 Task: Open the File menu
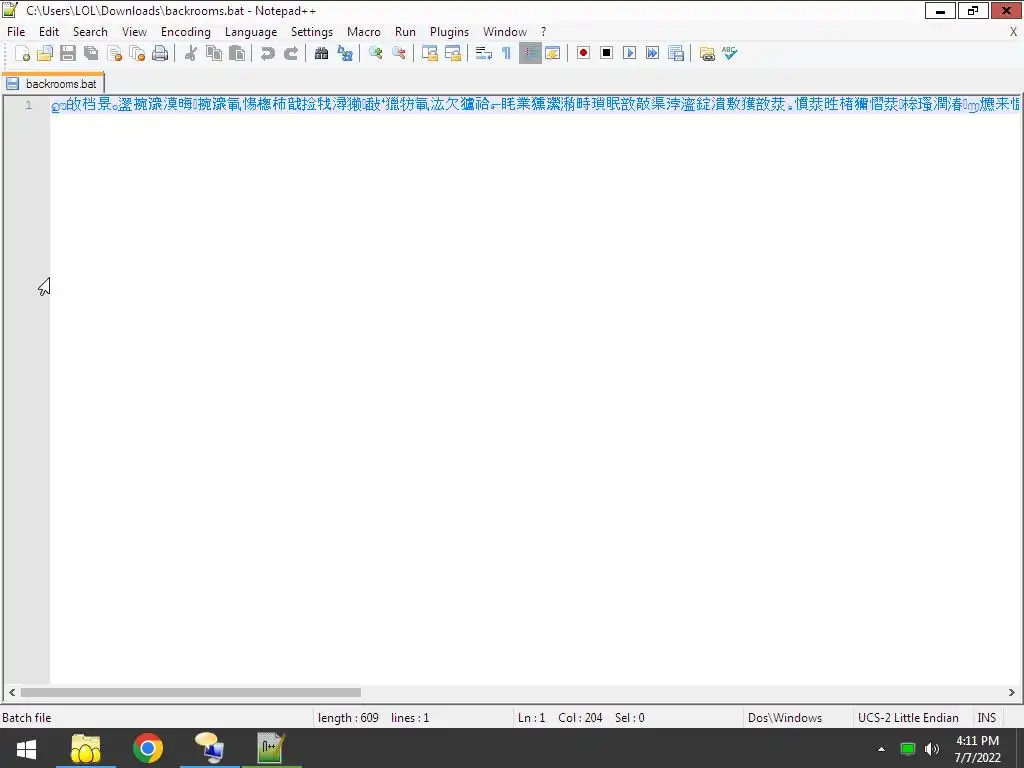coord(16,32)
